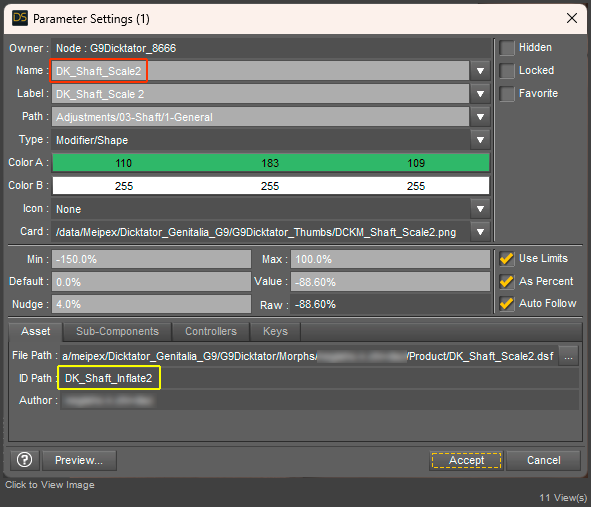This screenshot has width=591, height=507.
Task: Click the Default field 0.0%
Action: click(x=151, y=282)
